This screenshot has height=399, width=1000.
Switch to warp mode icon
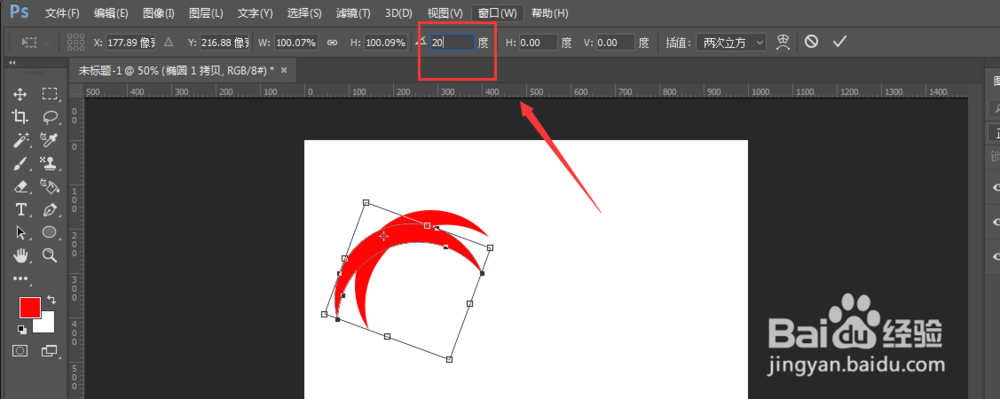[x=783, y=42]
